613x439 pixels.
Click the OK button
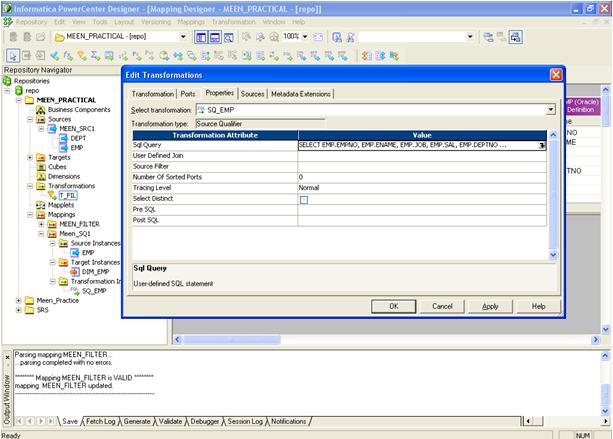pyautogui.click(x=394, y=305)
